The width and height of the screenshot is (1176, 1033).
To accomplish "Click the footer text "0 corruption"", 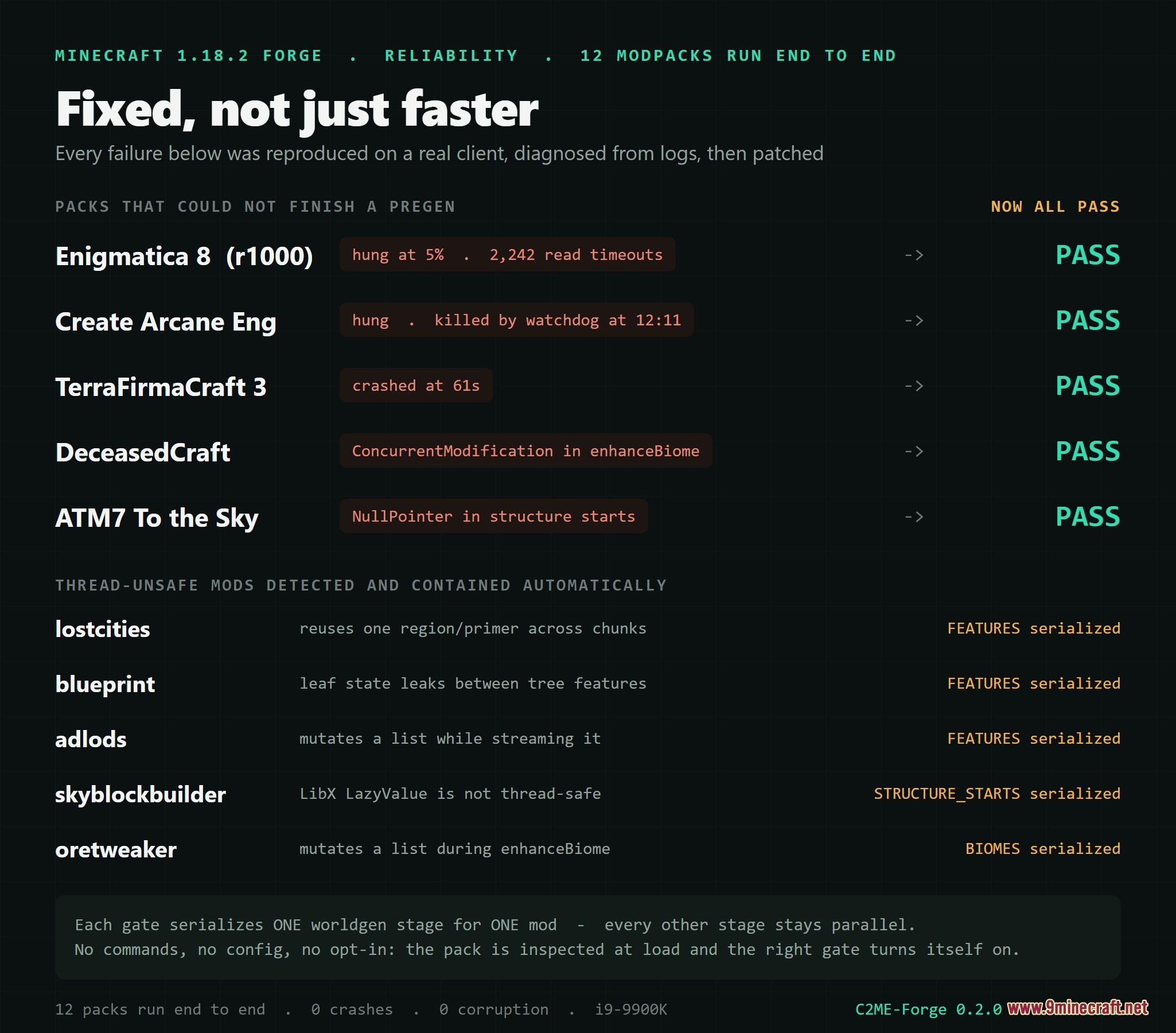I will [x=494, y=1010].
